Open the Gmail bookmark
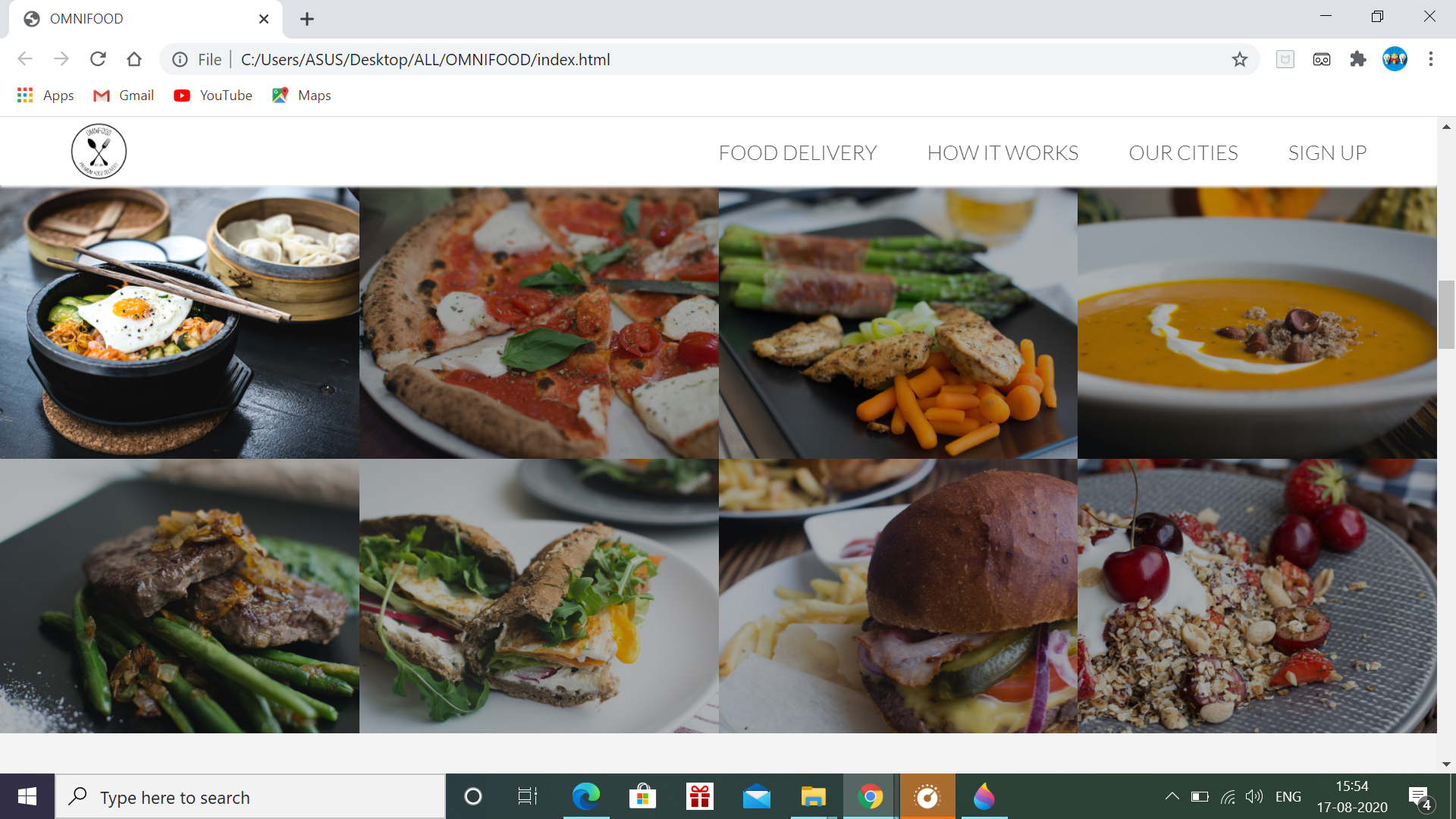Viewport: 1456px width, 819px height. (123, 95)
